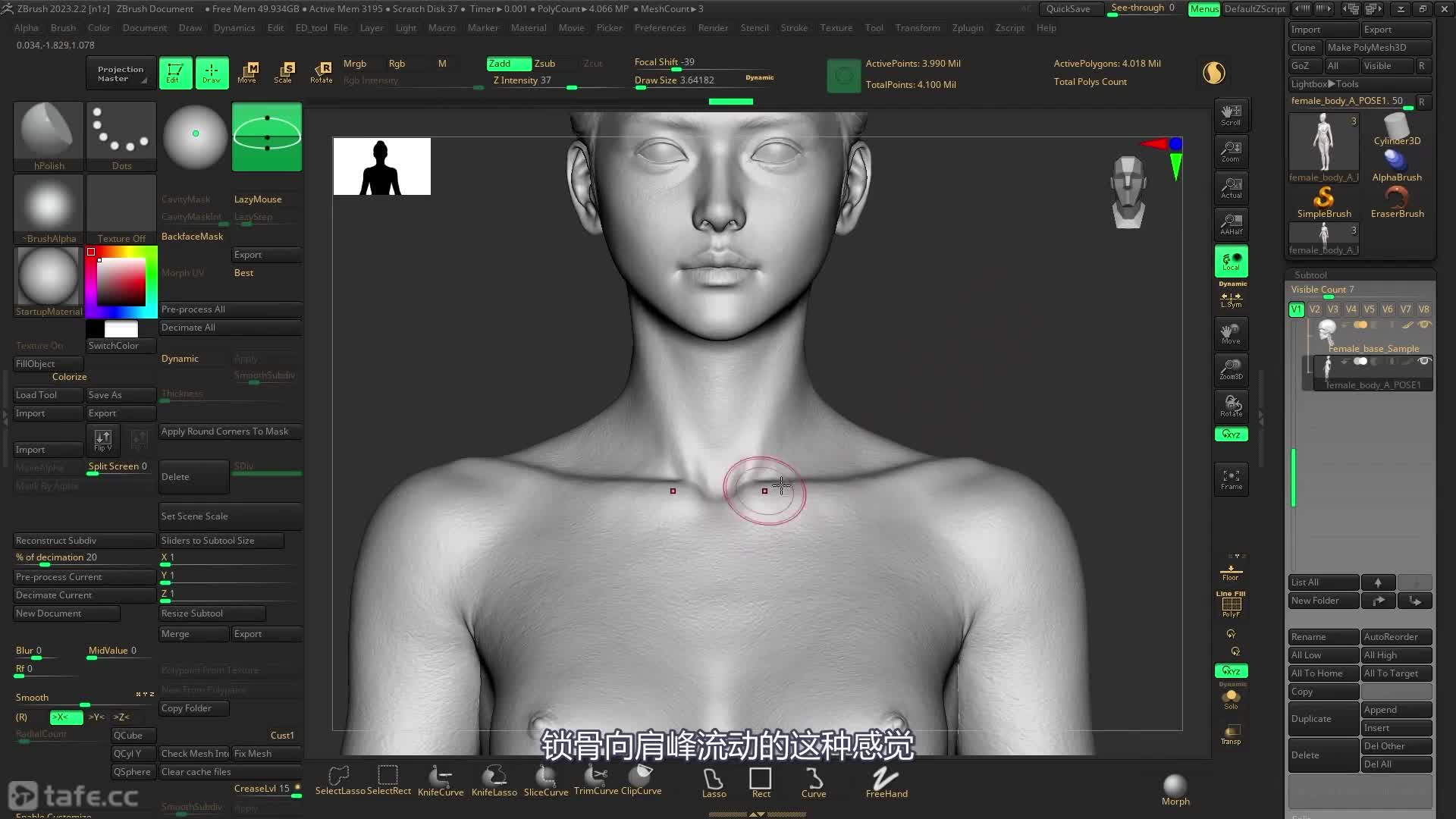The width and height of the screenshot is (1456, 819).
Task: Select the Move transform tool icon
Action: (247, 72)
